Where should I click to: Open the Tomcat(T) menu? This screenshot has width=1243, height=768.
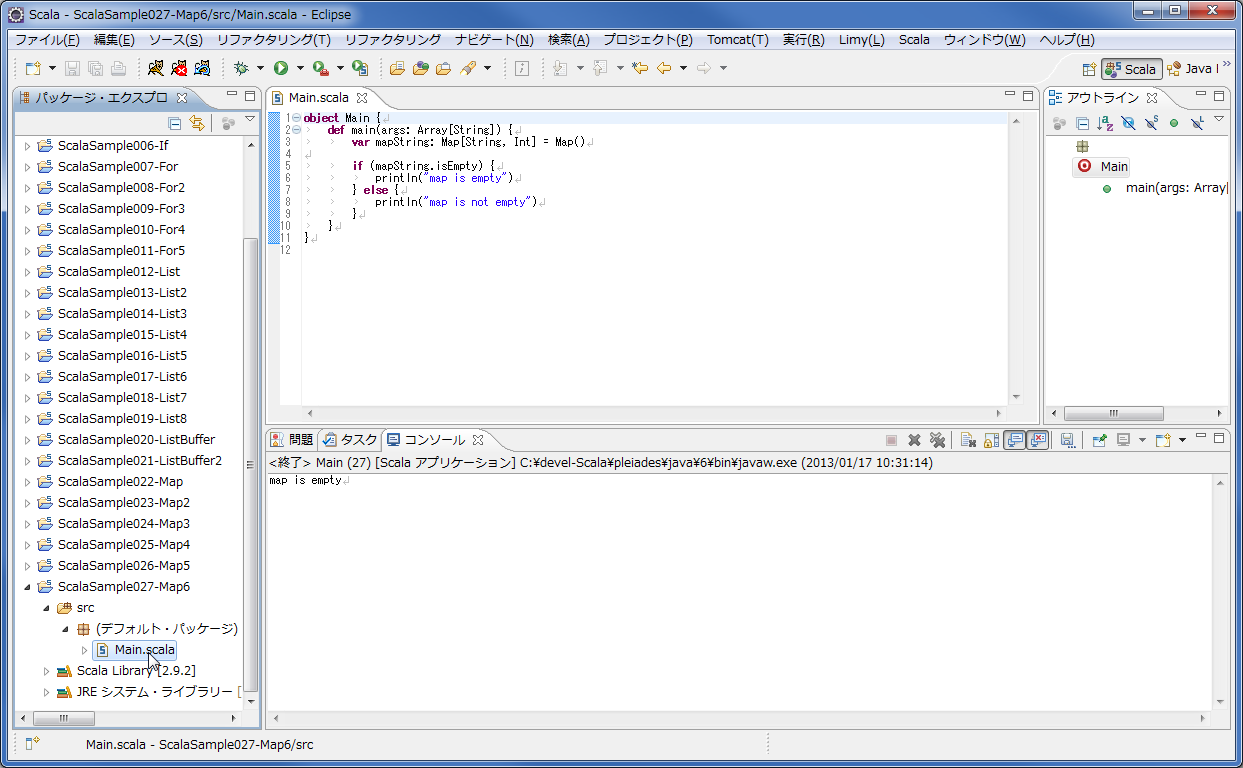coord(738,40)
